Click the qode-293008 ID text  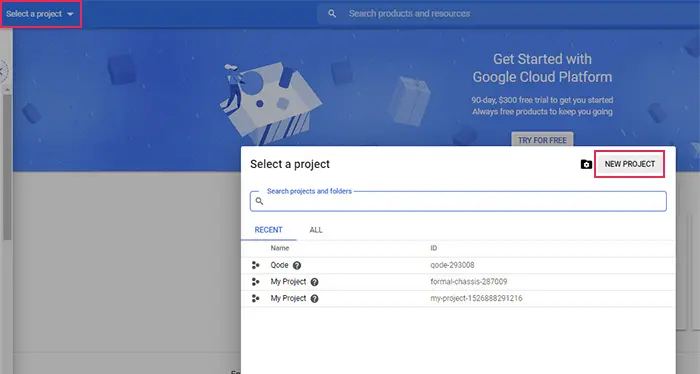[x=452, y=265]
